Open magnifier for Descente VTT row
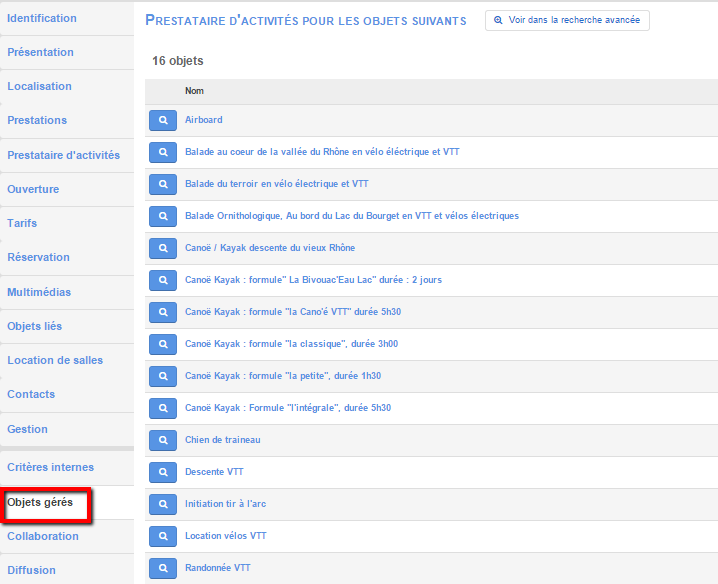This screenshot has height=584, width=718. click(x=163, y=472)
